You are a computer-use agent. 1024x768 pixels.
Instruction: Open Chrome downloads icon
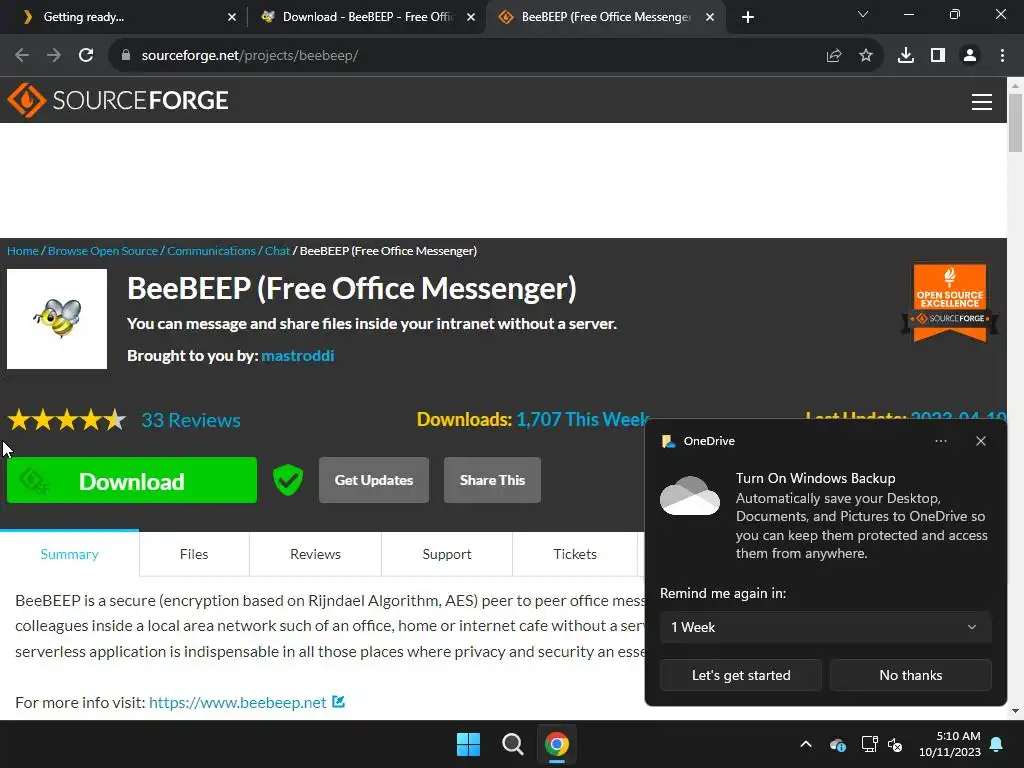[x=906, y=56]
